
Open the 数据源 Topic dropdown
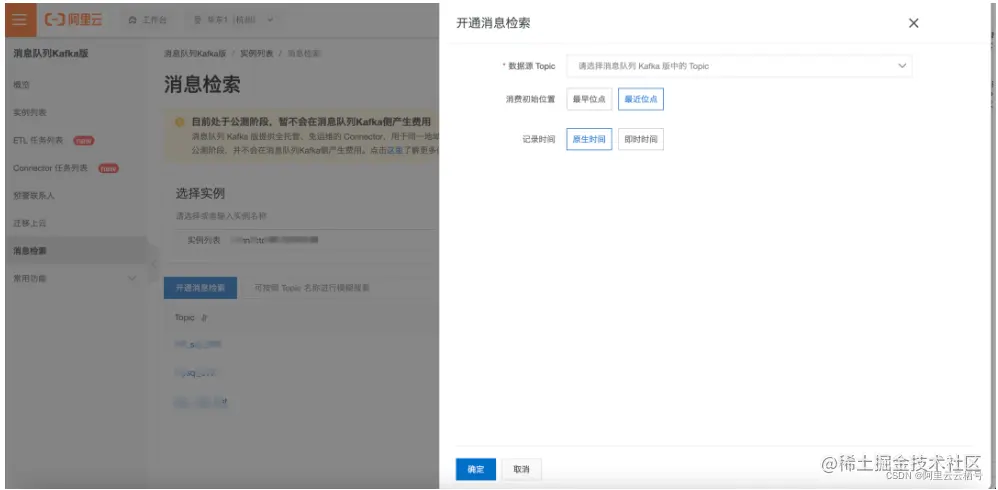tap(739, 66)
